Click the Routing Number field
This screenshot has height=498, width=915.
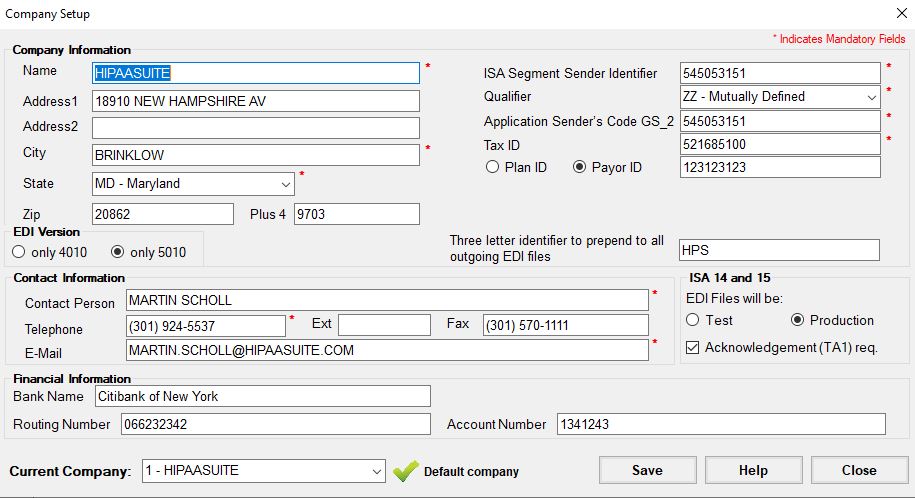[276, 424]
